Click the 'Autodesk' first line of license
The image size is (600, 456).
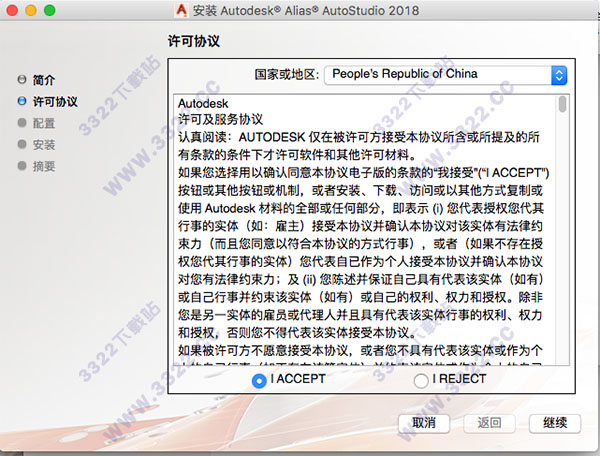[x=203, y=103]
